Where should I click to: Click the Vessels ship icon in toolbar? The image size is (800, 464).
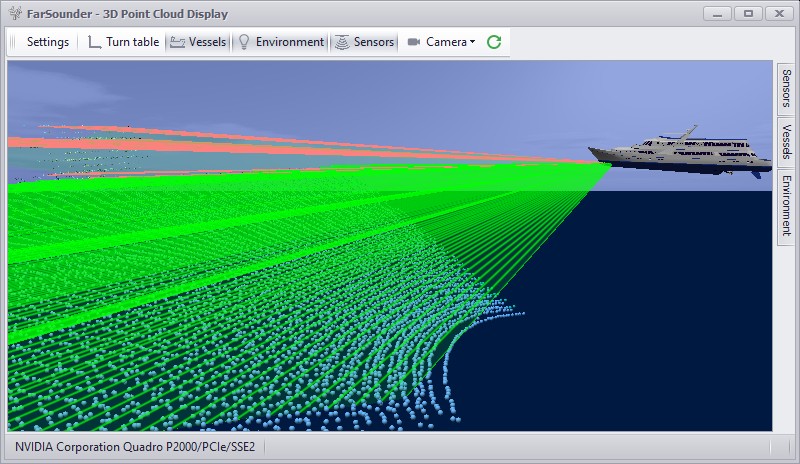[x=177, y=42]
